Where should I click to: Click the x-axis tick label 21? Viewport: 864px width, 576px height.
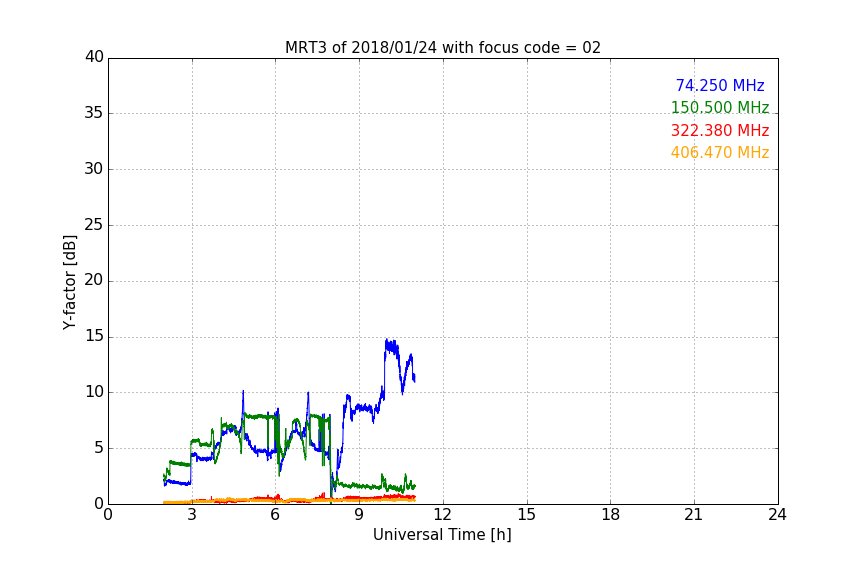(x=694, y=515)
